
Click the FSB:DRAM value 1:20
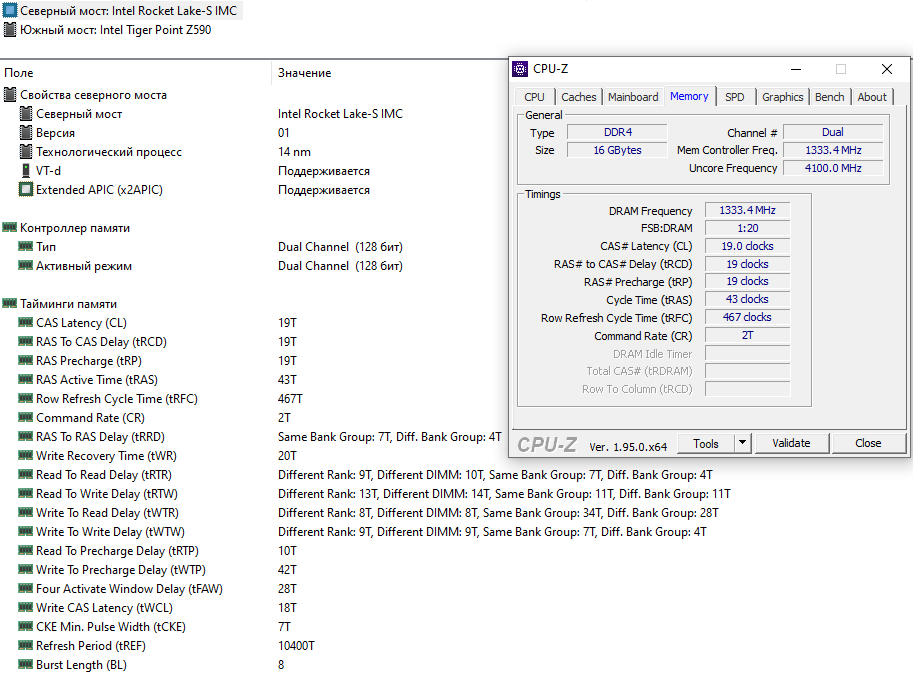[748, 228]
